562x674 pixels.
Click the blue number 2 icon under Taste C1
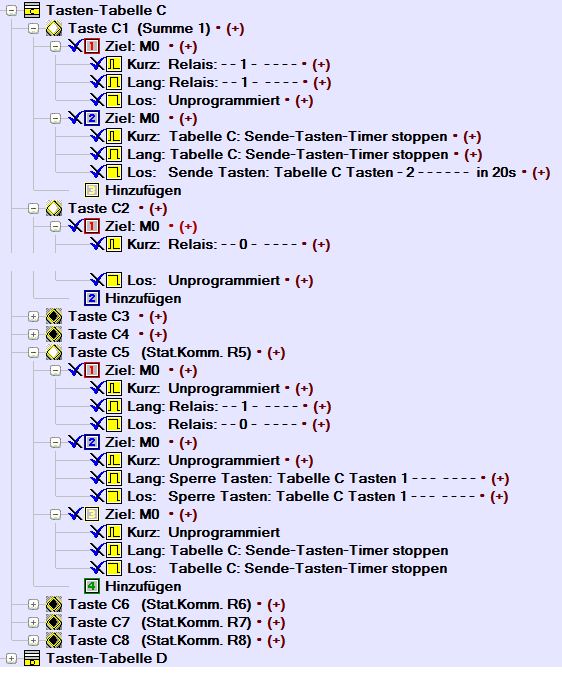click(92, 118)
